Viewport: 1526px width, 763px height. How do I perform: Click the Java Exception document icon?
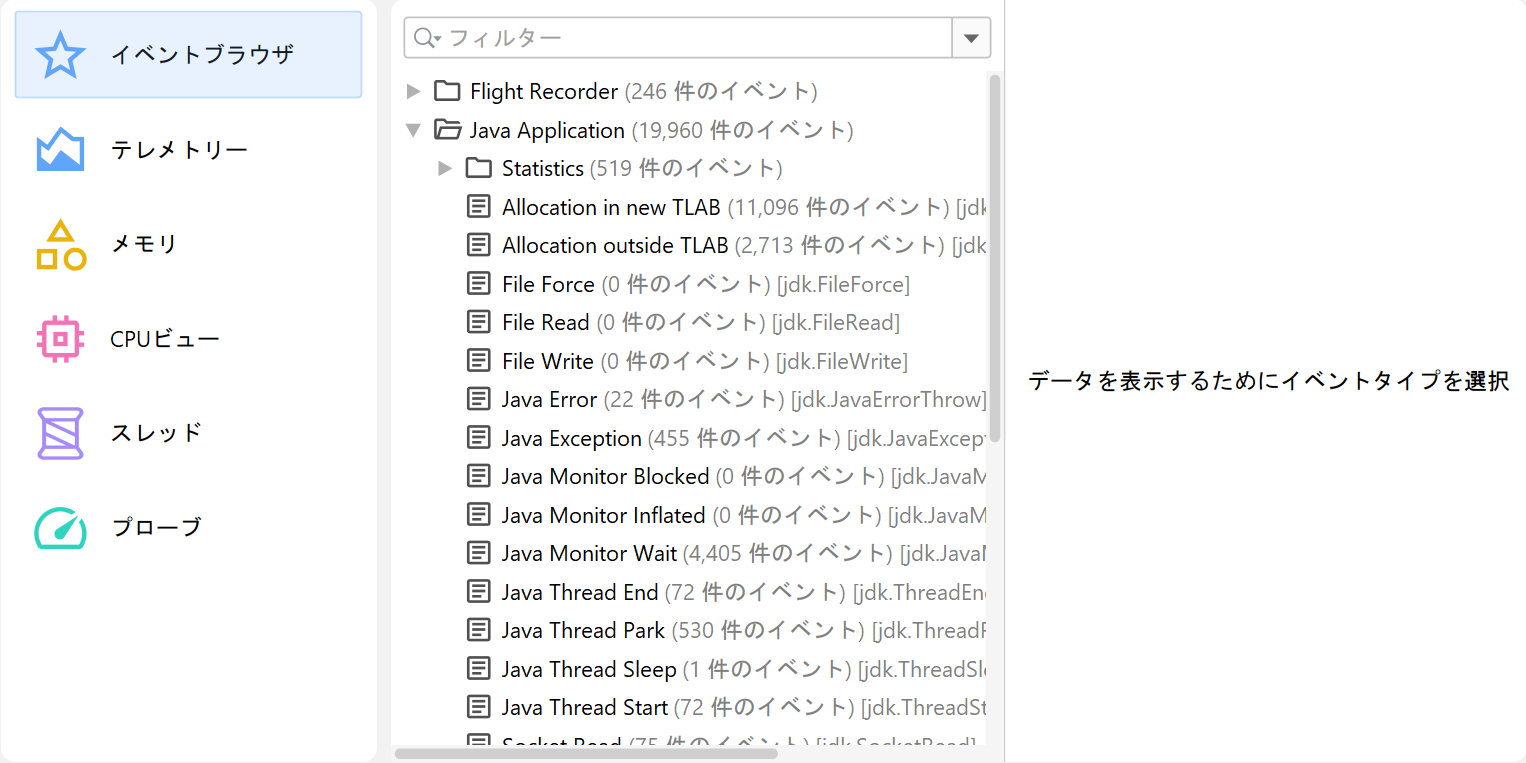[x=480, y=438]
